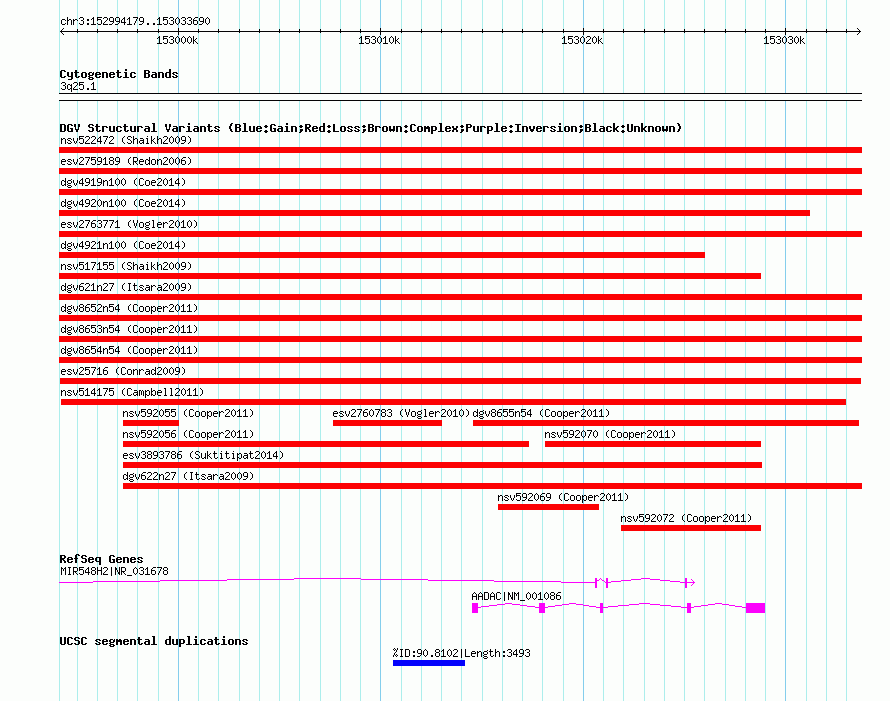The image size is (890, 701).
Task: Click the dgv4921n100 (Coe2014) label
Action: (x=123, y=245)
